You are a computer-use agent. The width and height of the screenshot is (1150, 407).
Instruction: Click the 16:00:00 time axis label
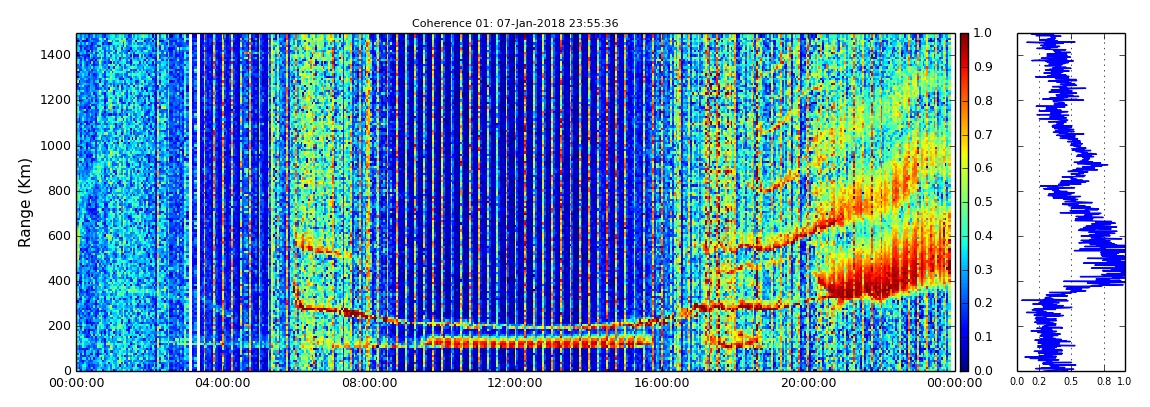pos(660,383)
